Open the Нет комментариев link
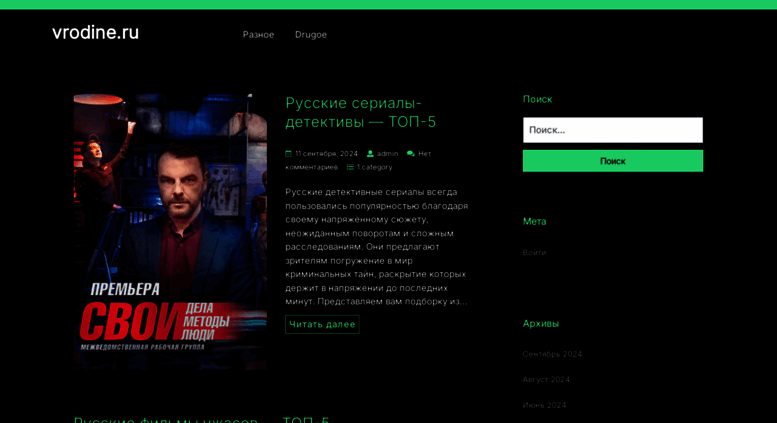777x423 pixels. point(358,160)
